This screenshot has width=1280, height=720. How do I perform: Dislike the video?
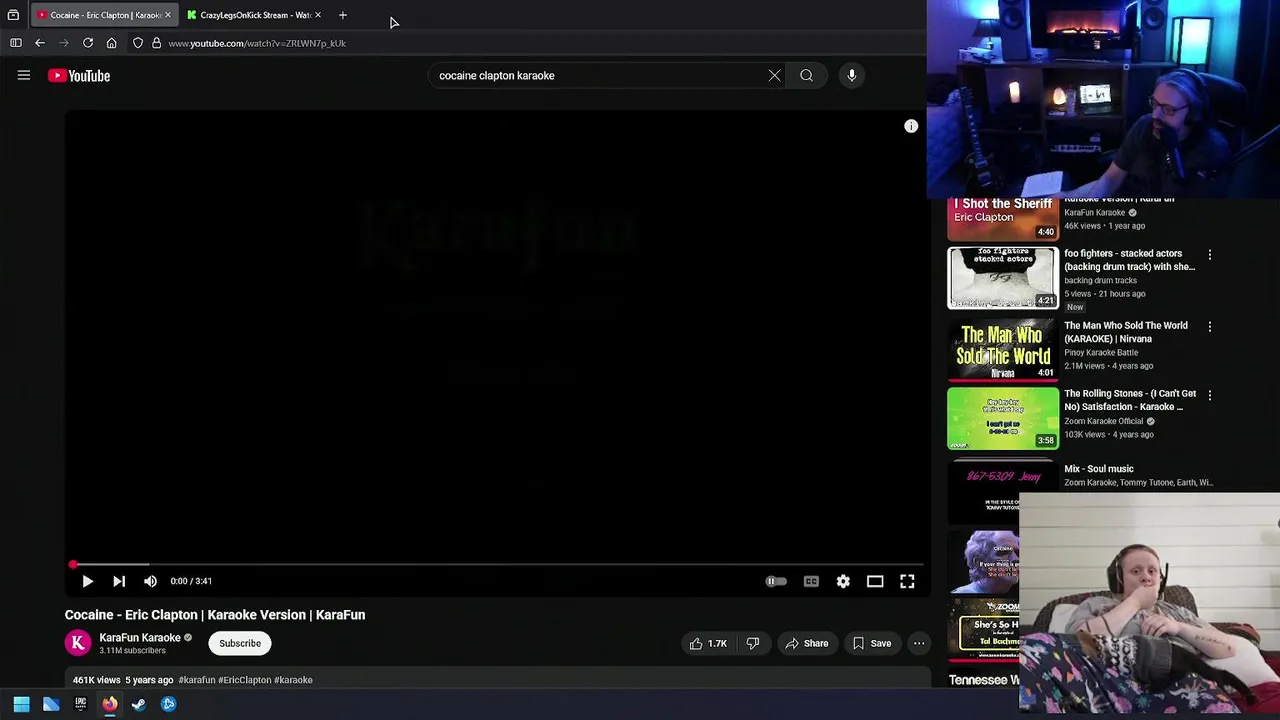pos(753,644)
